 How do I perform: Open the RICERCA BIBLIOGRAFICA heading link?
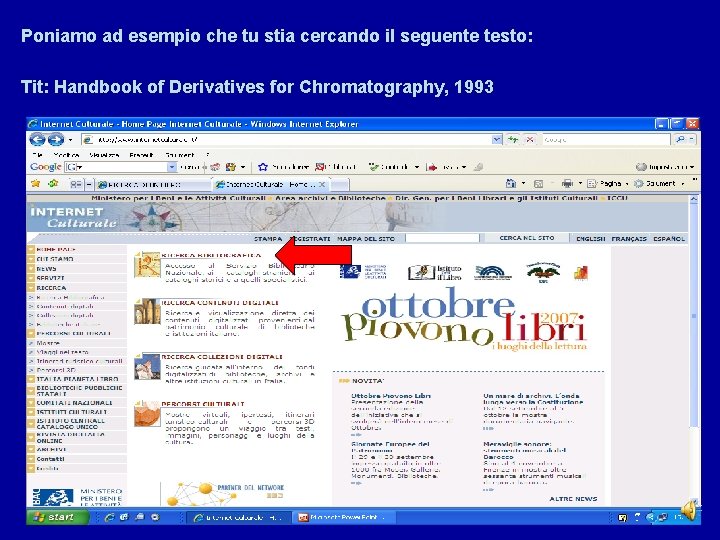point(211,255)
